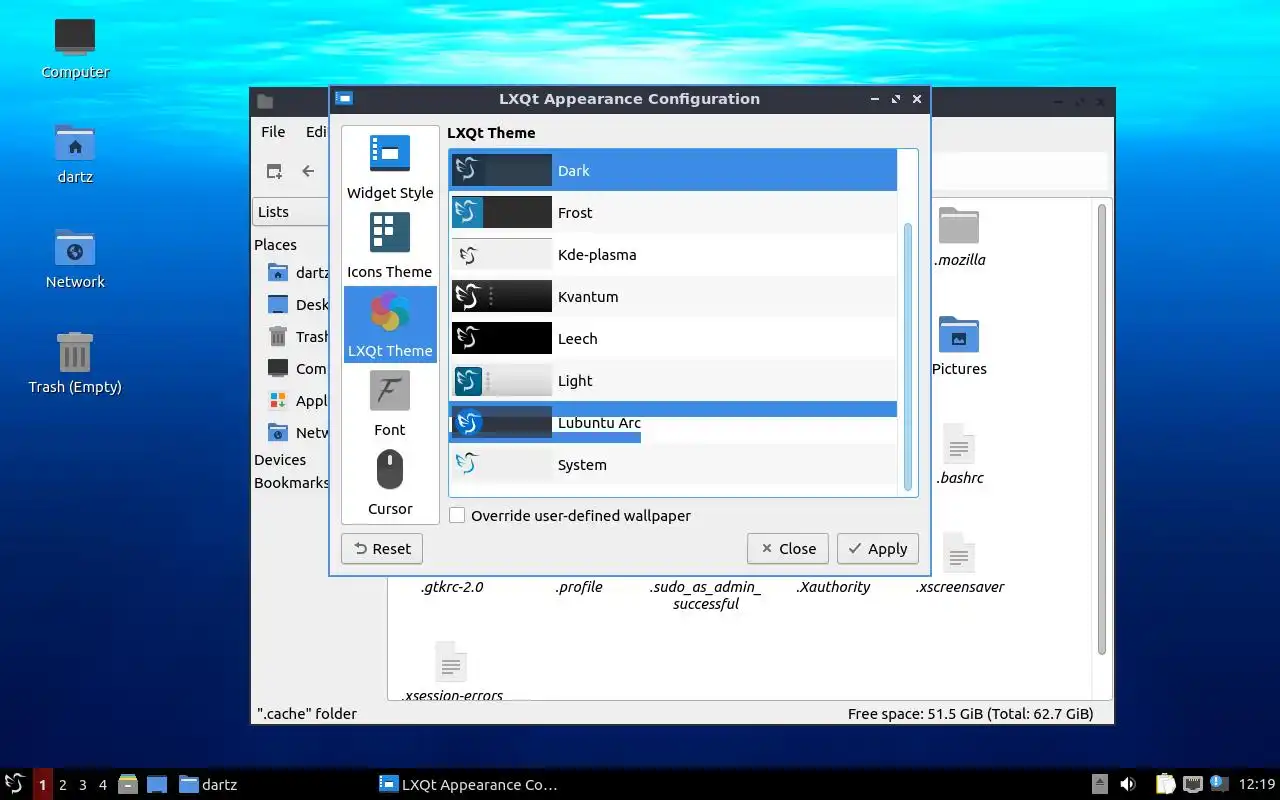Click the theme list vertical scrollbar
This screenshot has width=1280, height=800.
908,355
